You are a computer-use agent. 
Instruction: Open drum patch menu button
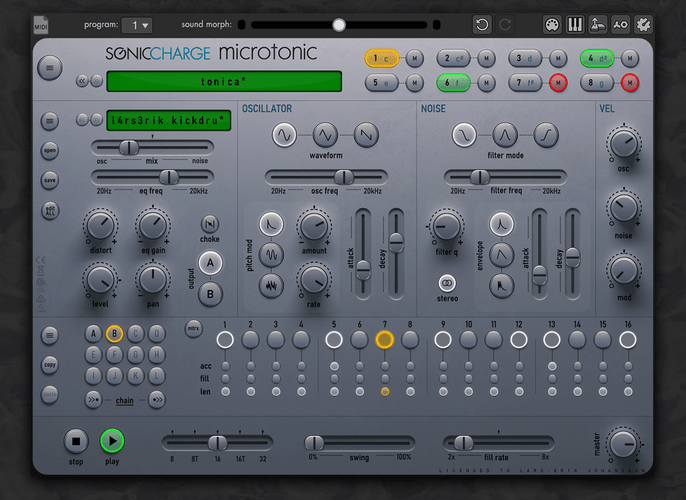50,121
